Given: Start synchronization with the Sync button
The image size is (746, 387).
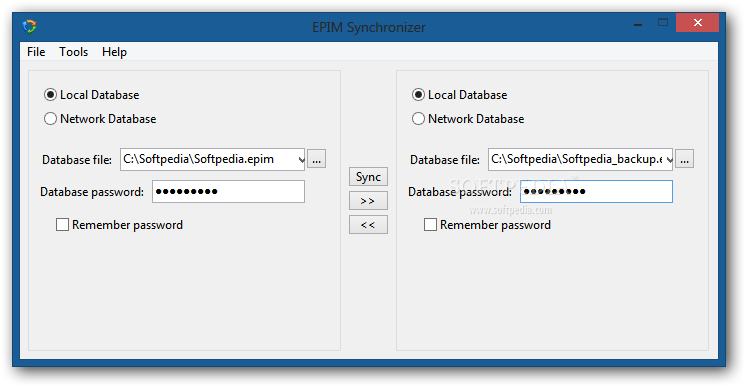Looking at the screenshot, I should (x=368, y=177).
